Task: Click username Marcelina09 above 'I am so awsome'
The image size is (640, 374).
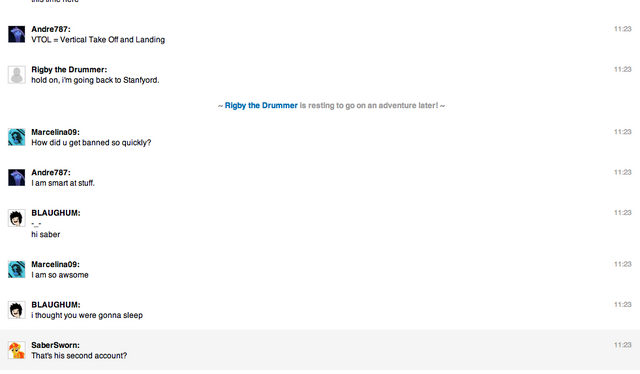Action: pos(56,264)
